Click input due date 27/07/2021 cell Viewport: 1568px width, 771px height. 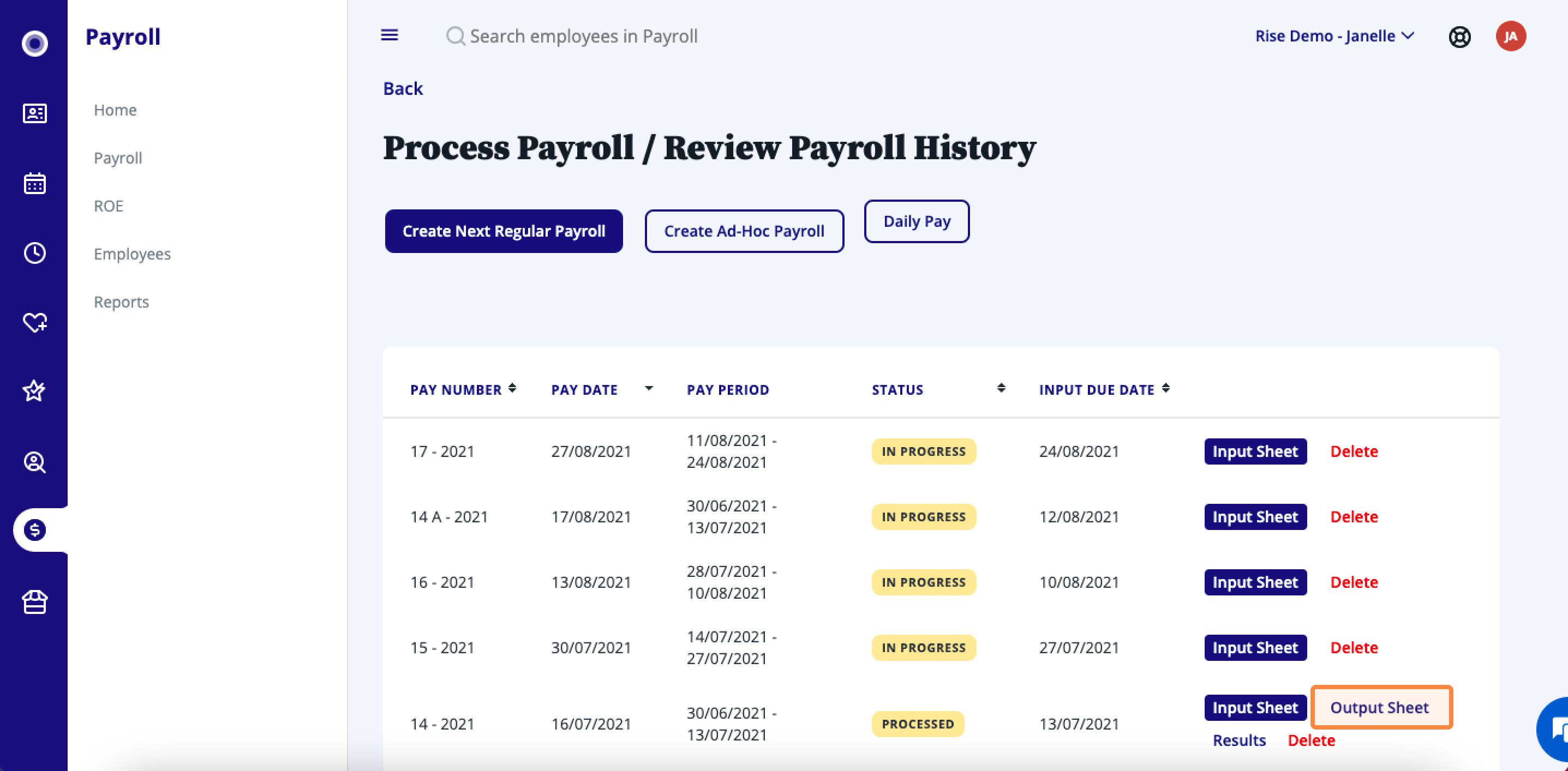1079,647
